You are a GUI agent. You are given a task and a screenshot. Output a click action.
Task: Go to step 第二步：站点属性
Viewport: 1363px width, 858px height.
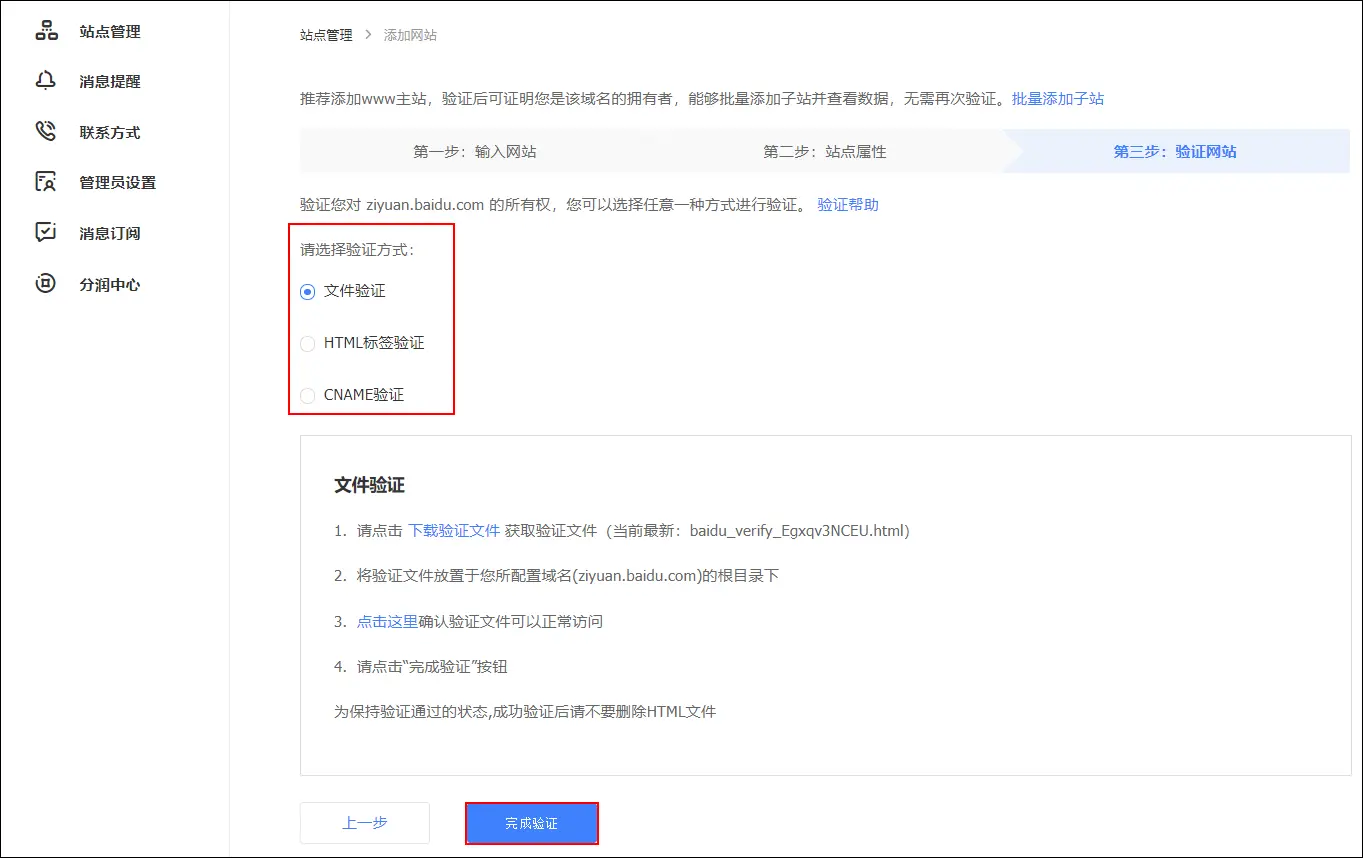click(x=824, y=152)
